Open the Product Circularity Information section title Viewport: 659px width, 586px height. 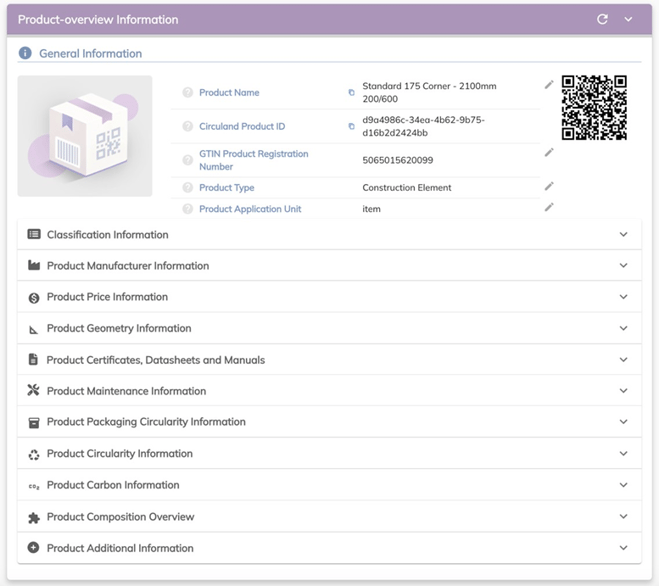pos(120,454)
